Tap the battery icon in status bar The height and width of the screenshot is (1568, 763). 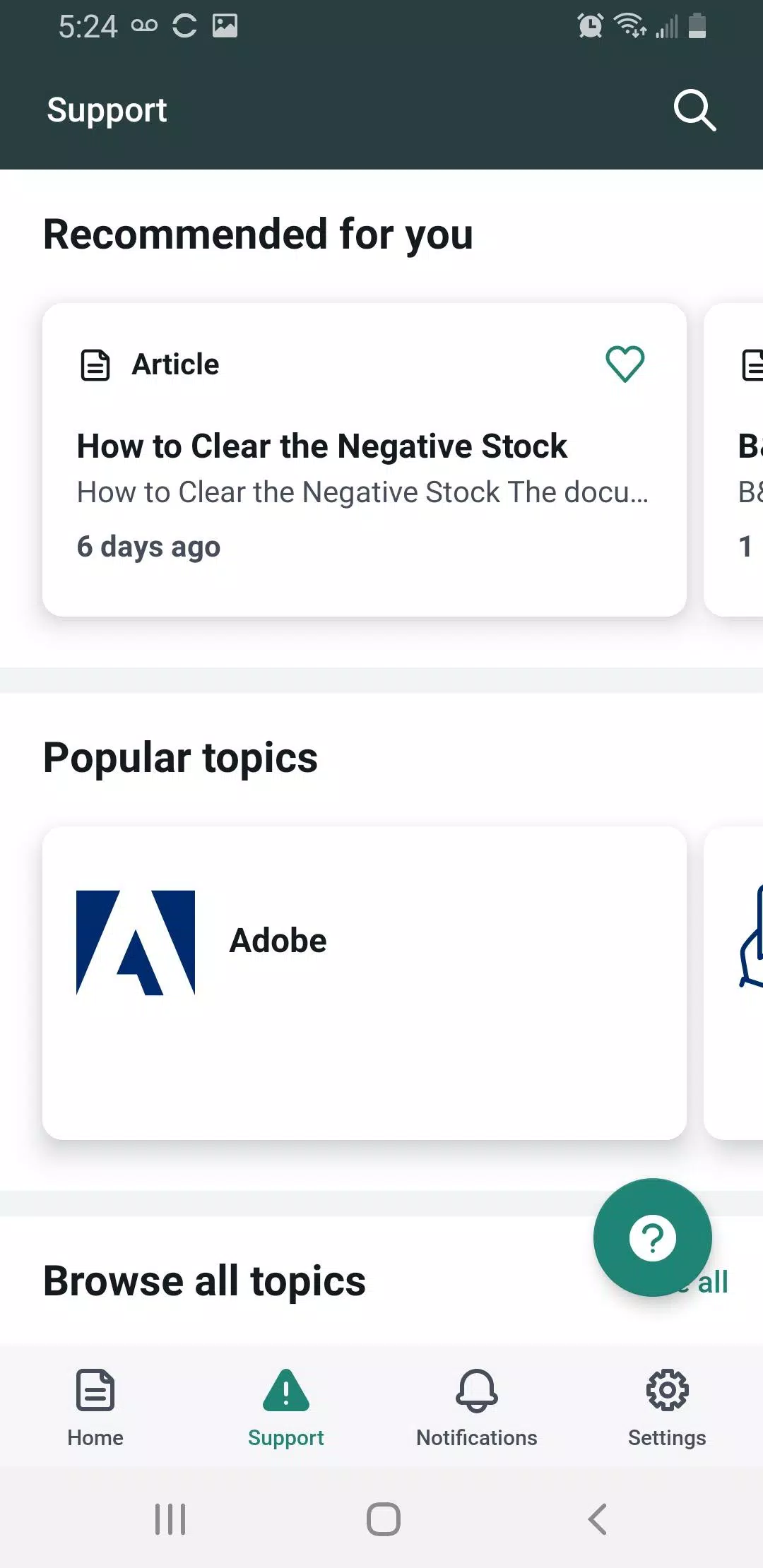click(x=697, y=26)
